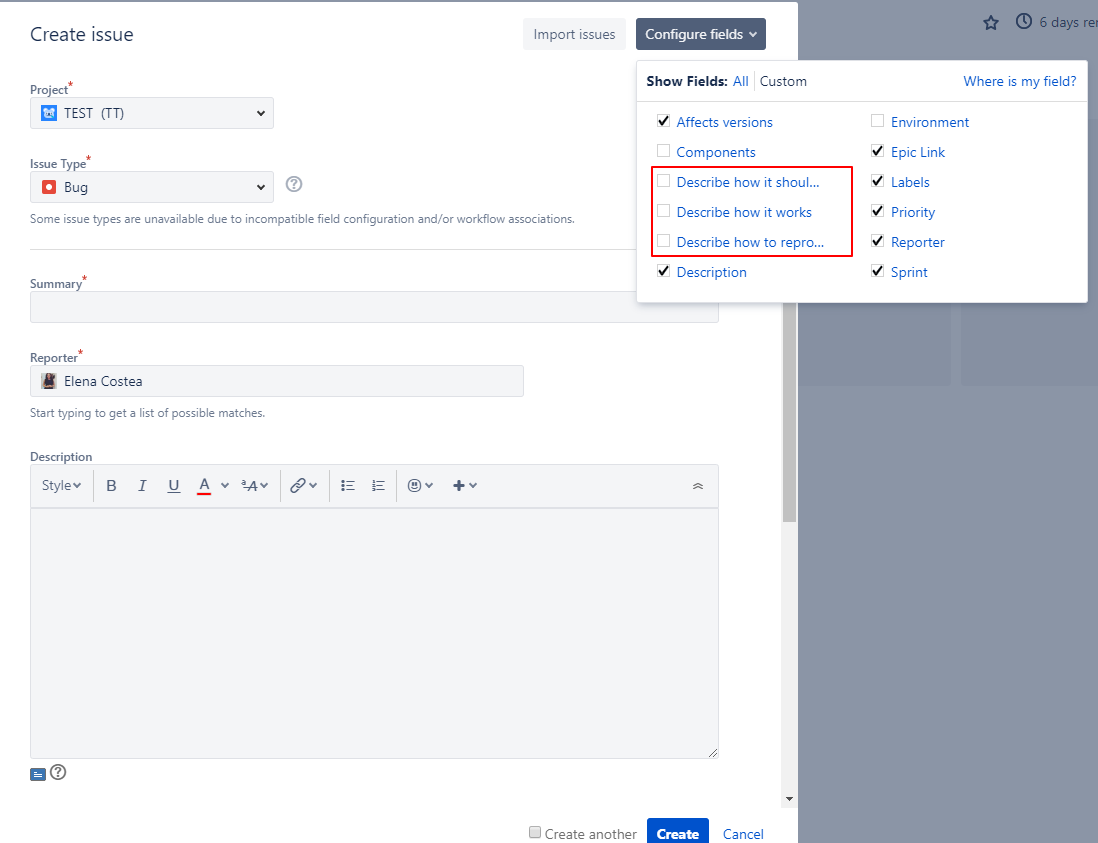Toggle bold formatting in Description editor
The image size is (1098, 843).
coord(111,485)
